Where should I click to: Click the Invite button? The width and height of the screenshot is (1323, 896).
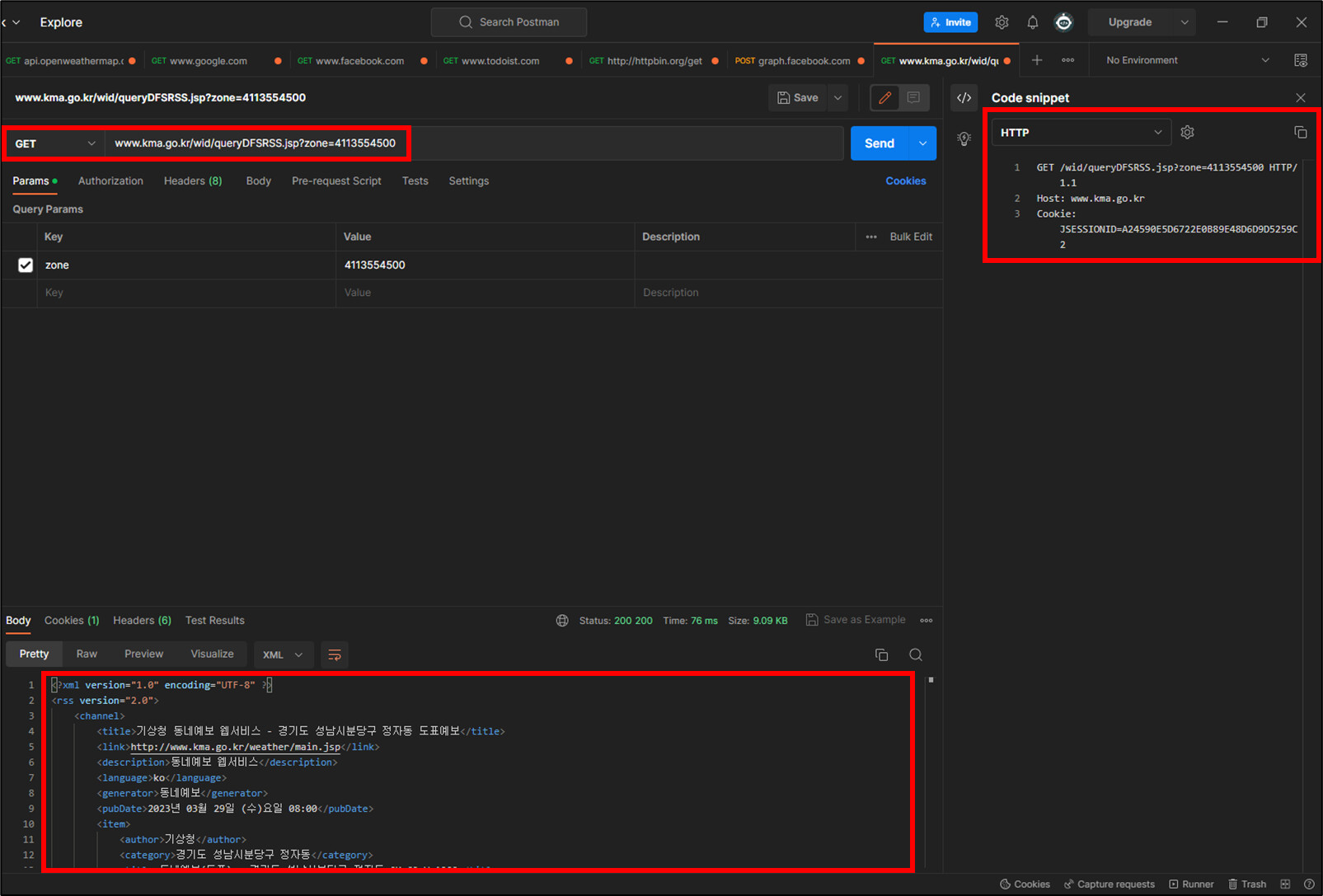(950, 22)
